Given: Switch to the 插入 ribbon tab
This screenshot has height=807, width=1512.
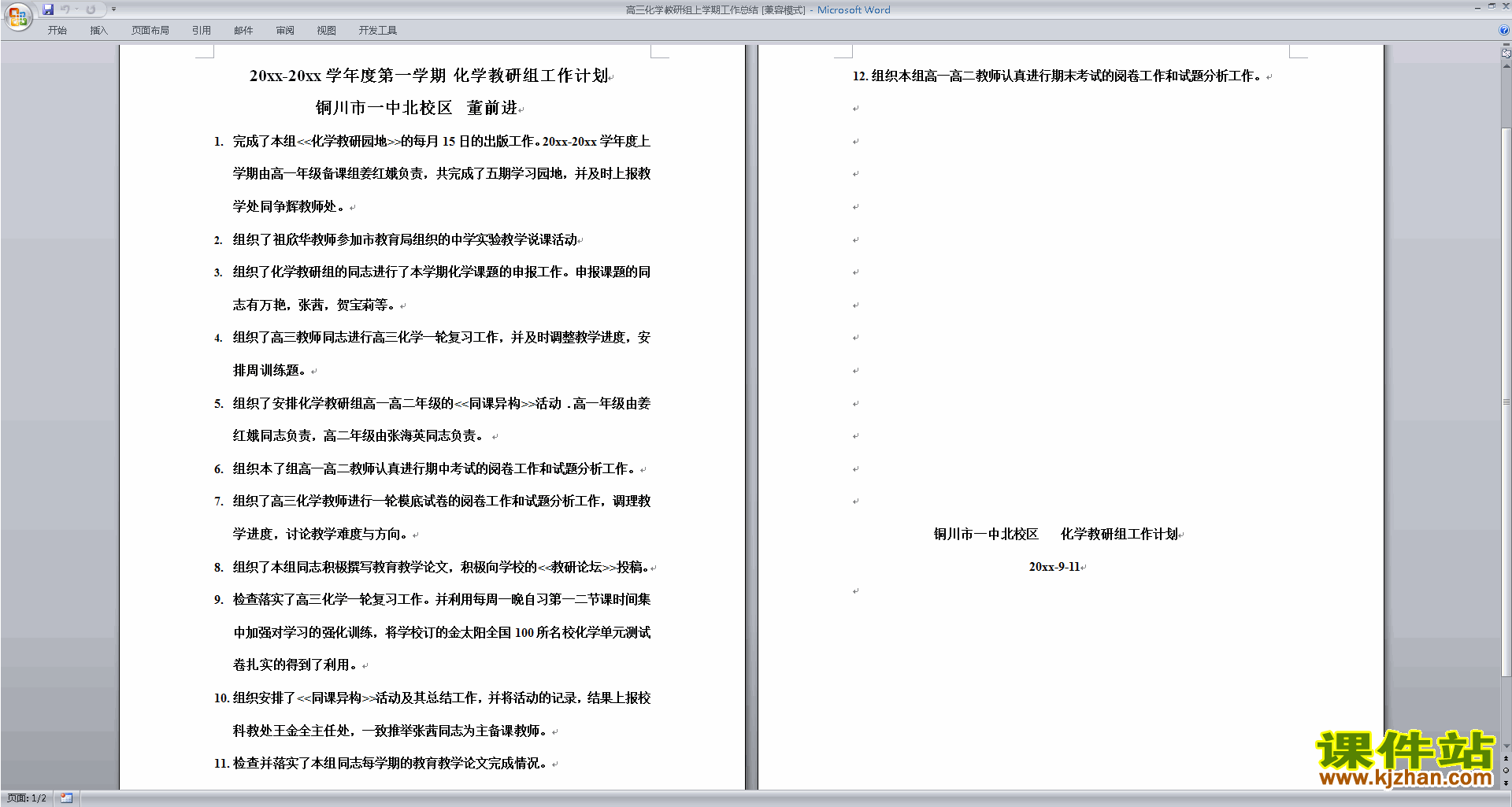Looking at the screenshot, I should (98, 30).
